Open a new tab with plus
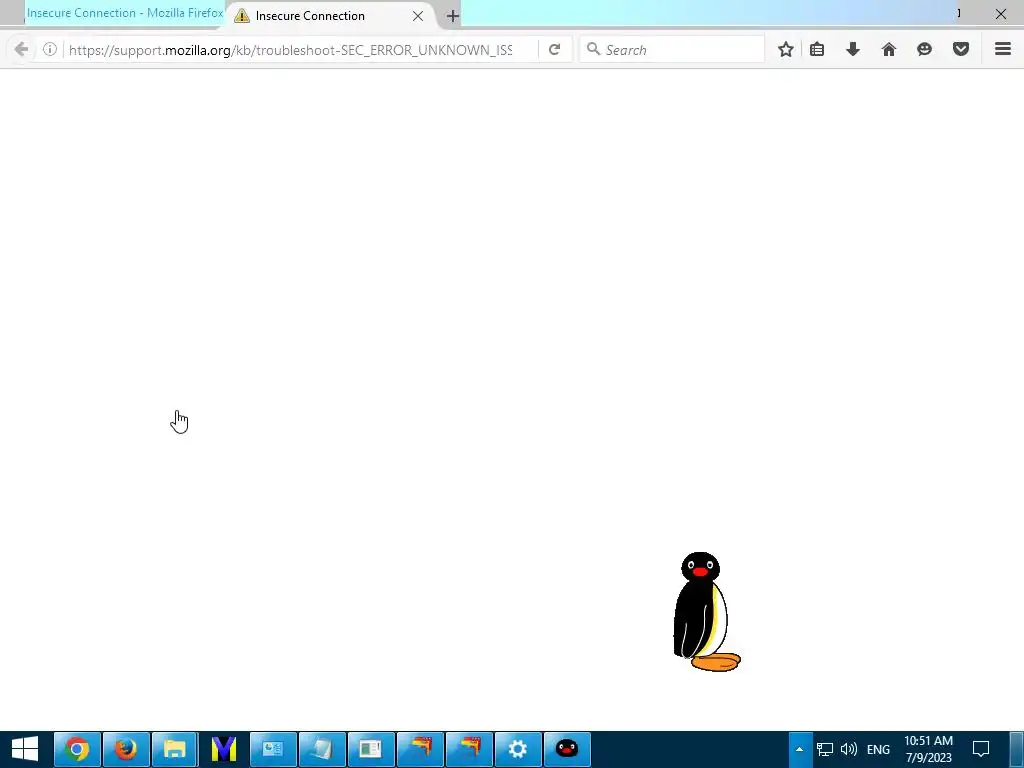The width and height of the screenshot is (1024, 768). pyautogui.click(x=453, y=16)
